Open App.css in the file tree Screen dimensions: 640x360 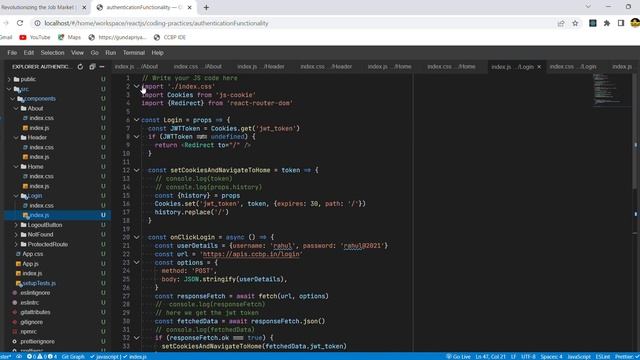click(33, 254)
